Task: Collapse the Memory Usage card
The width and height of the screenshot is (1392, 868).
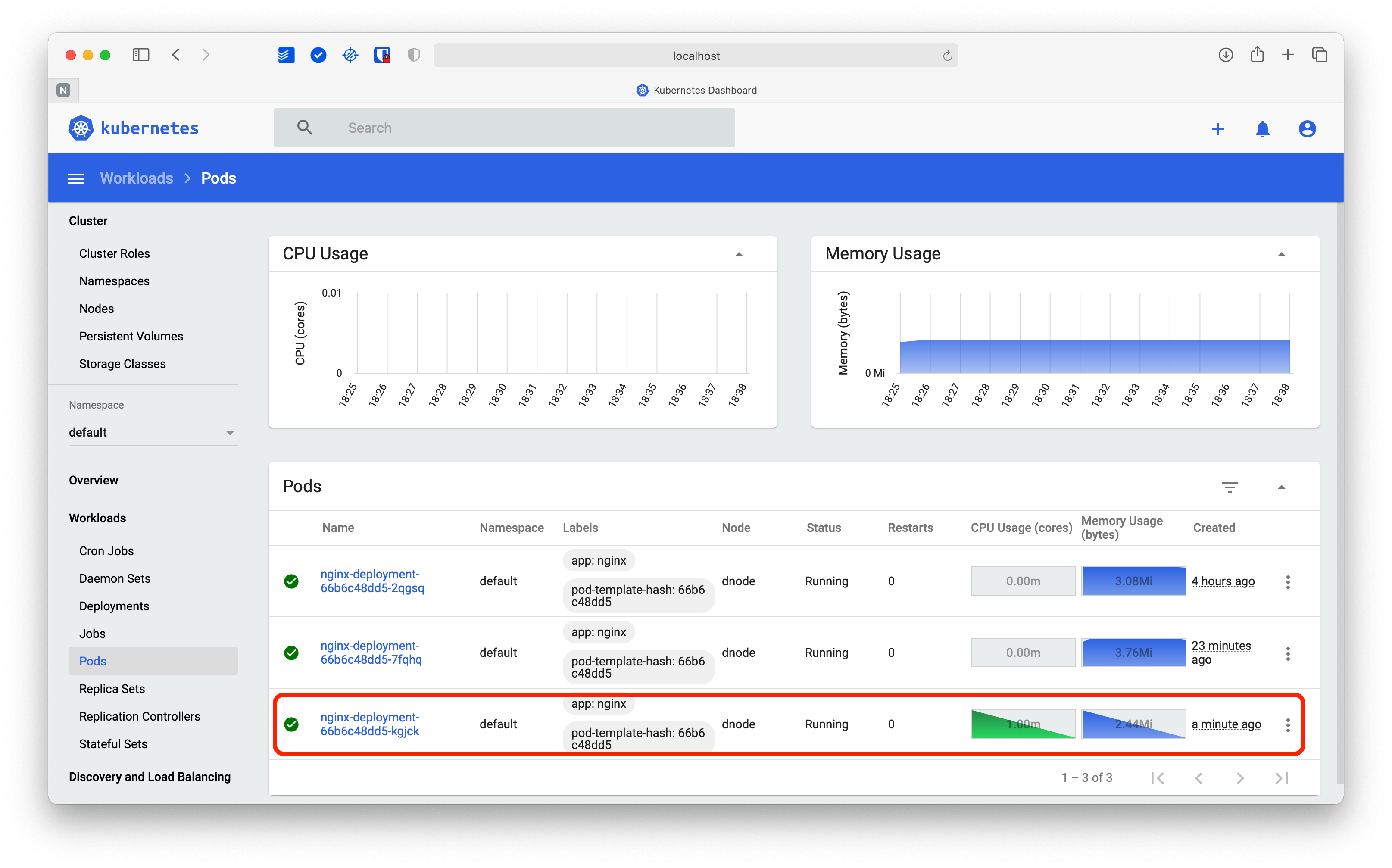Action: [x=1281, y=254]
